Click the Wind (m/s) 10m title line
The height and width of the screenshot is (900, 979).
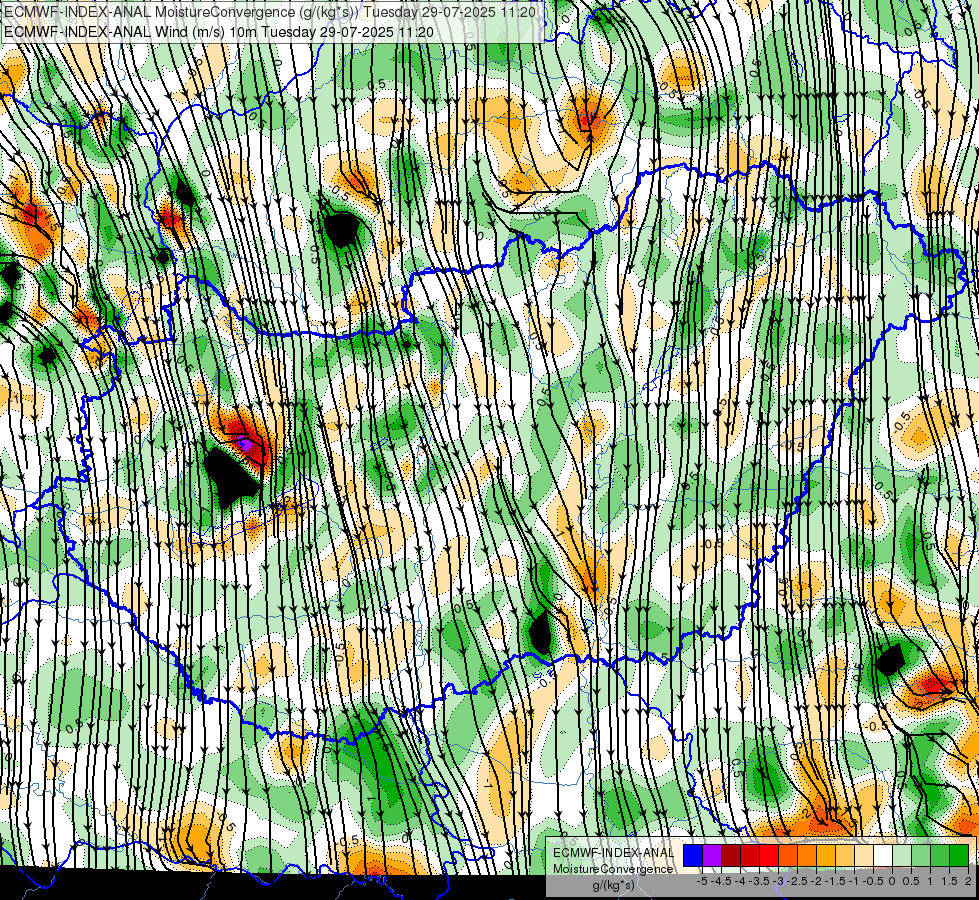tap(219, 32)
